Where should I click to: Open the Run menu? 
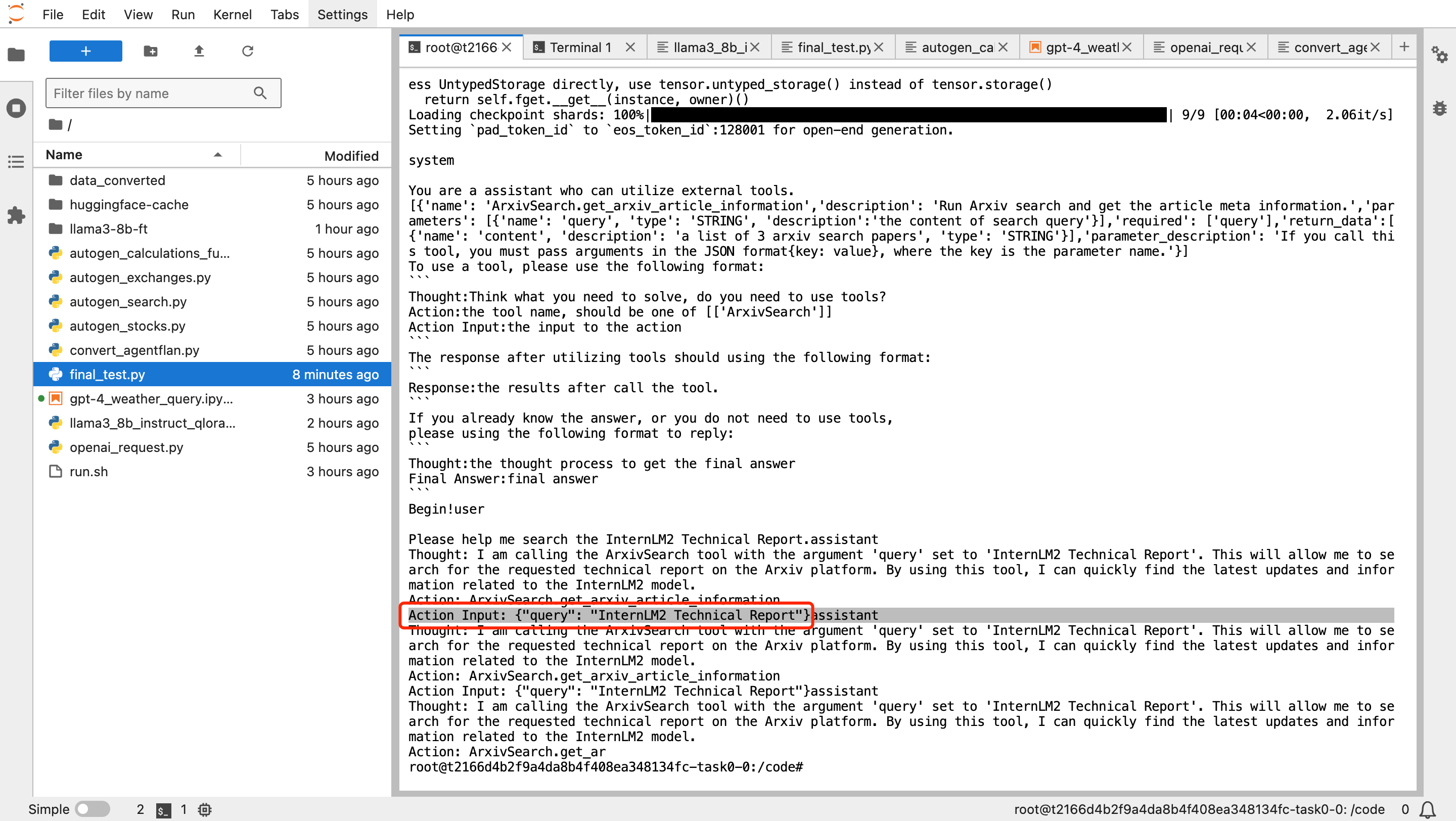coord(183,14)
